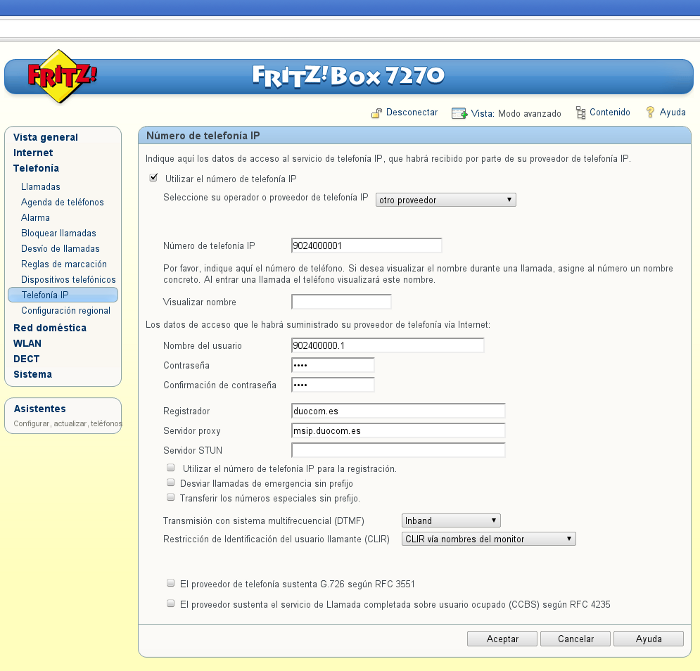700x671 pixels.
Task: Select Telefonía IP menu item
Action: (x=63, y=295)
